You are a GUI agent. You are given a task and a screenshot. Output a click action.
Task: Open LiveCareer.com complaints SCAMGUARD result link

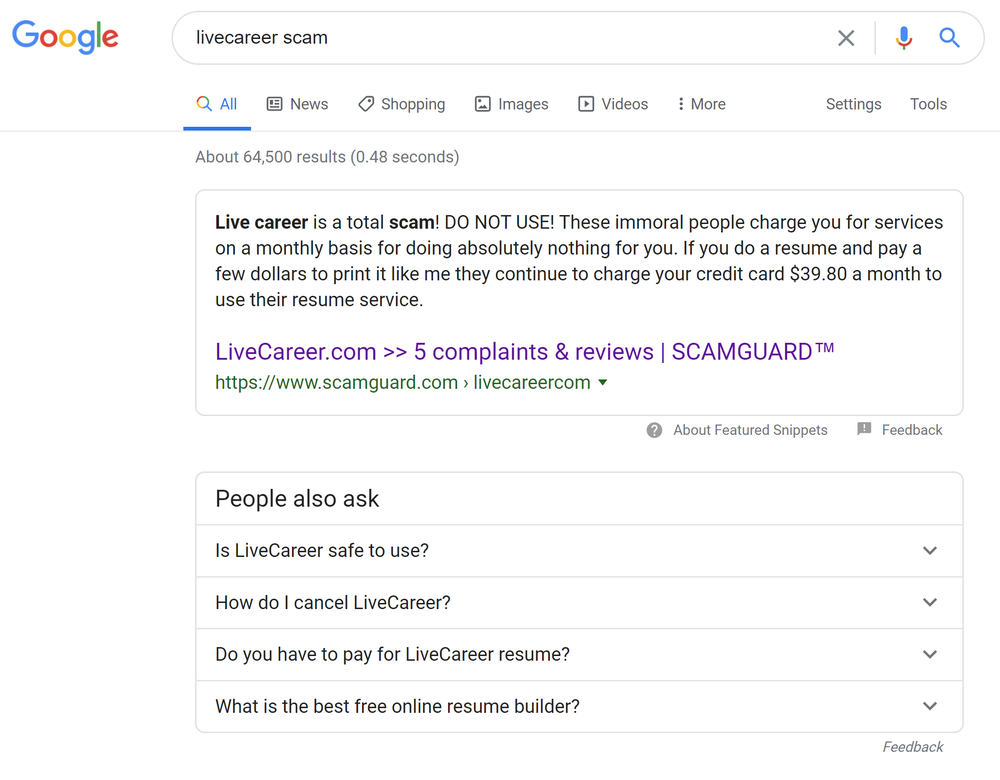pyautogui.click(x=524, y=352)
